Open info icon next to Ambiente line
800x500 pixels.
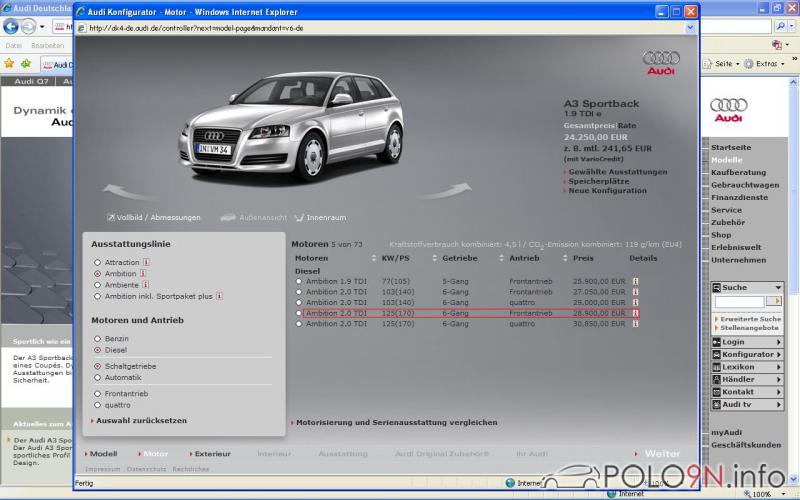point(145,285)
